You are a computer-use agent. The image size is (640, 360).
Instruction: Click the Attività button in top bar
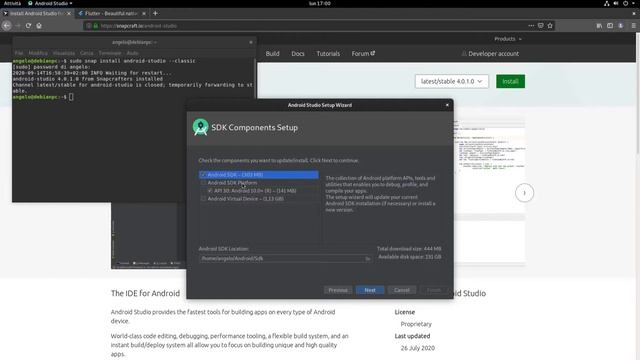pos(12,3)
